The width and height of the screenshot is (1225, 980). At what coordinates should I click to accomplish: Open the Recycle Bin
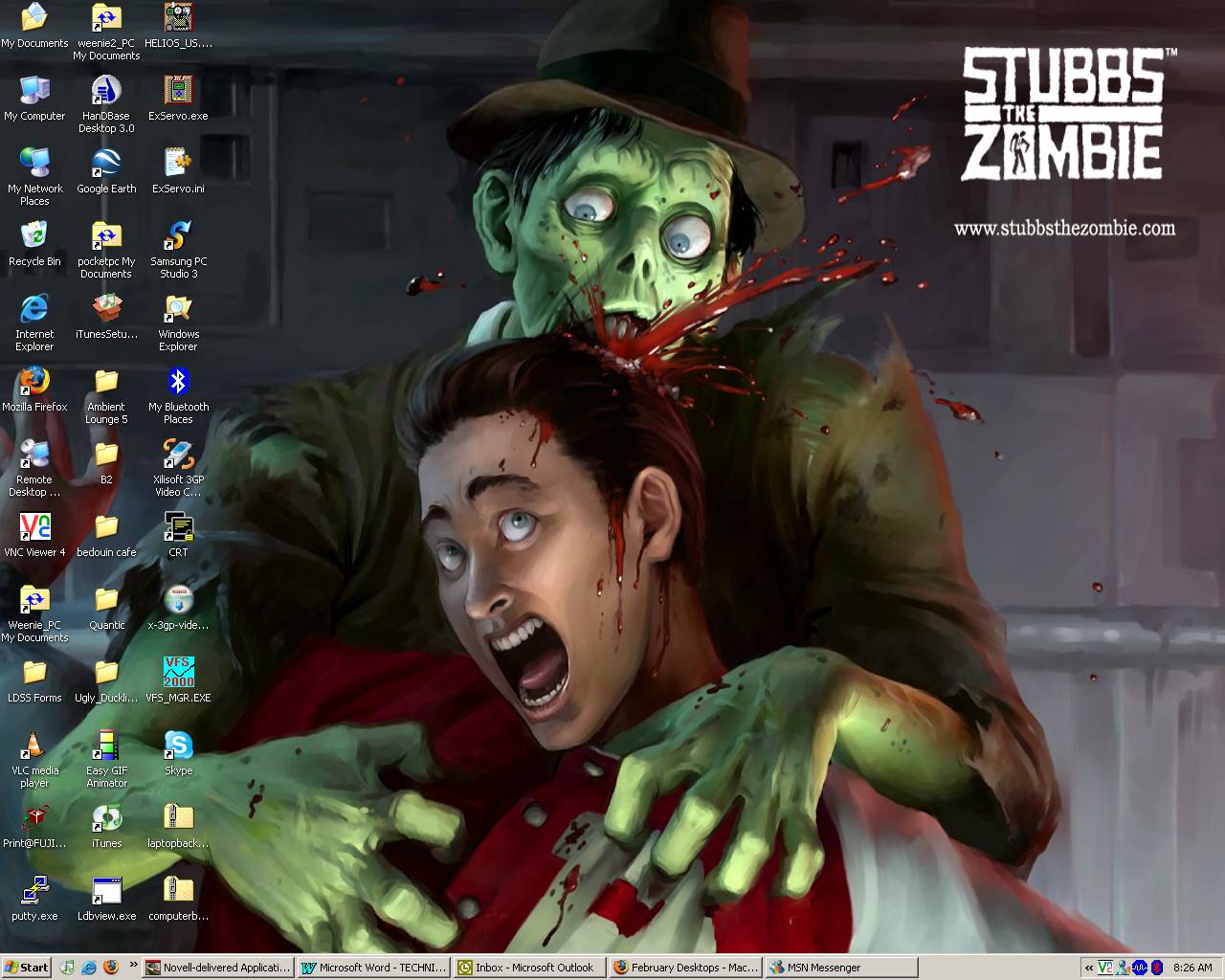[x=34, y=244]
